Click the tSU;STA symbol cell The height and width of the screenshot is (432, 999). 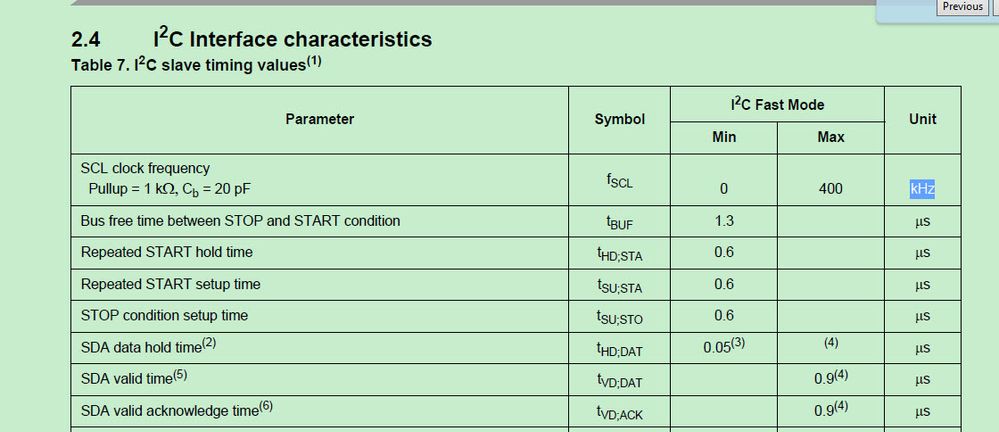click(x=619, y=286)
